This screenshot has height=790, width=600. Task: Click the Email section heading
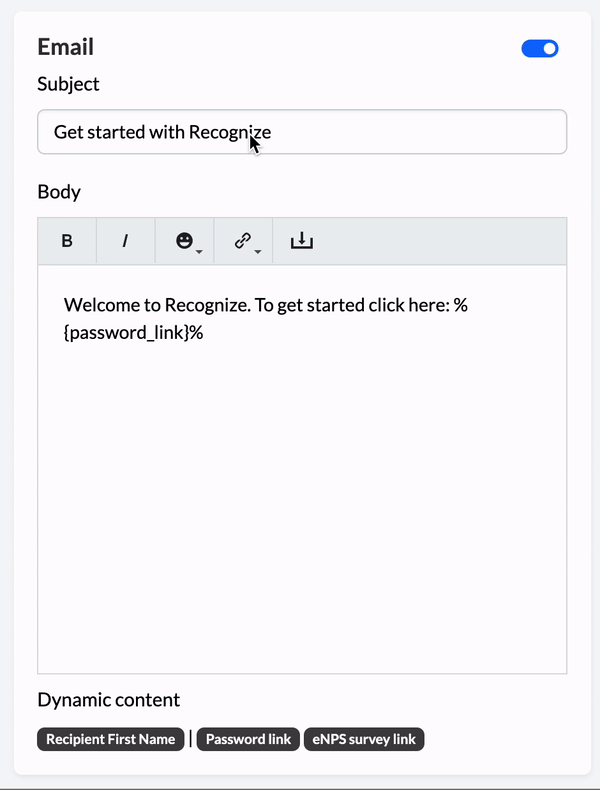coord(65,47)
